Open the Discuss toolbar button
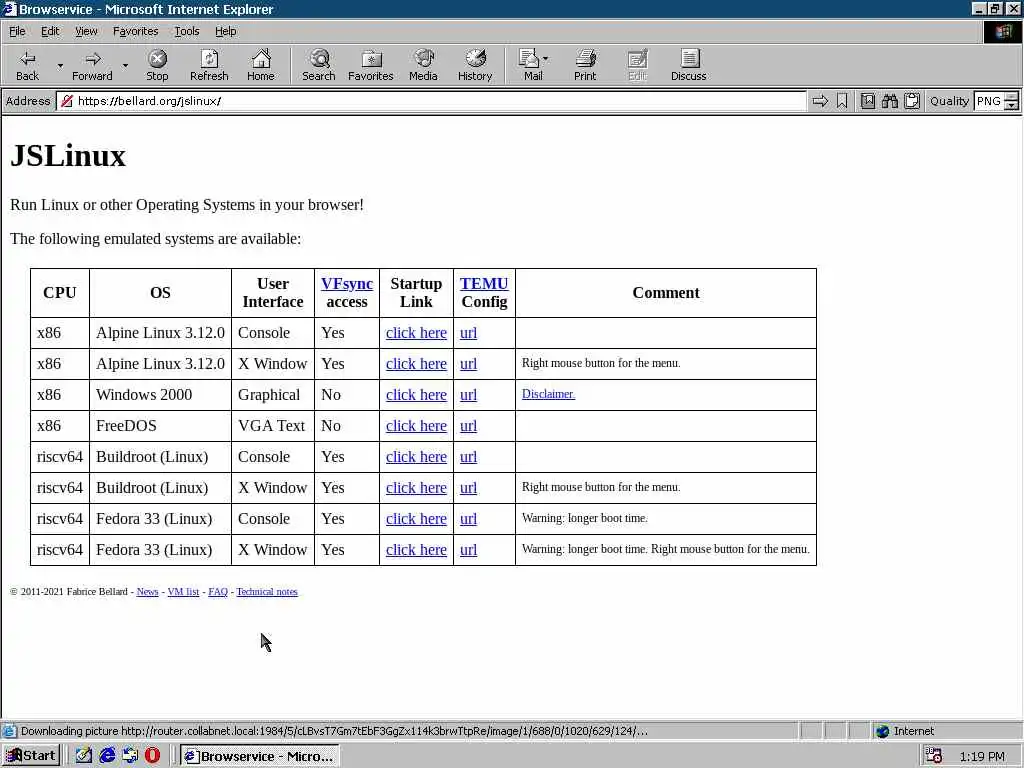This screenshot has height=768, width=1024. (688, 65)
